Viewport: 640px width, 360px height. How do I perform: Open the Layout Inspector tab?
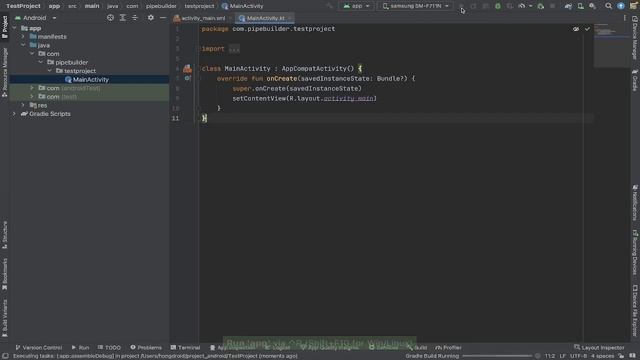[x=599, y=348]
